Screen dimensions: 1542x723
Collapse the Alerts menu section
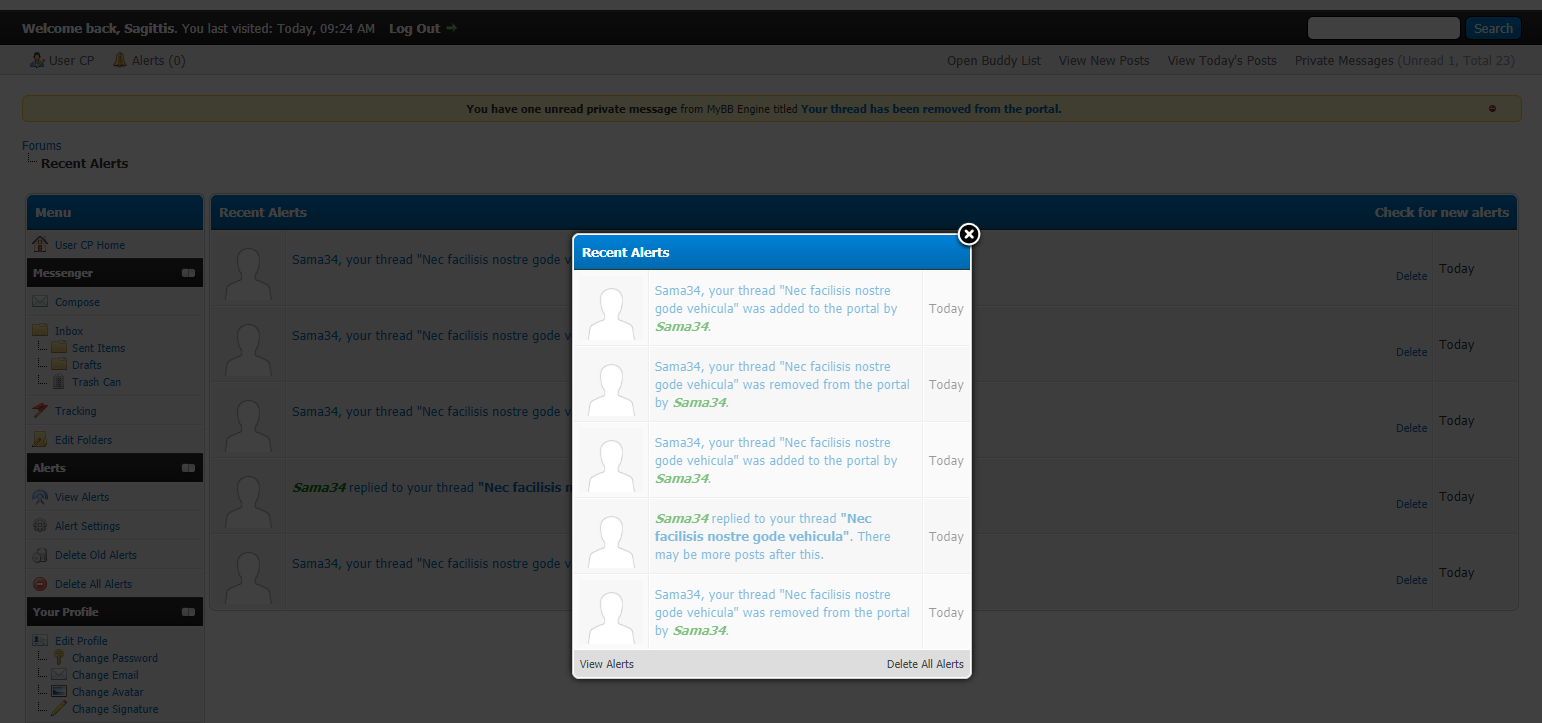188,468
